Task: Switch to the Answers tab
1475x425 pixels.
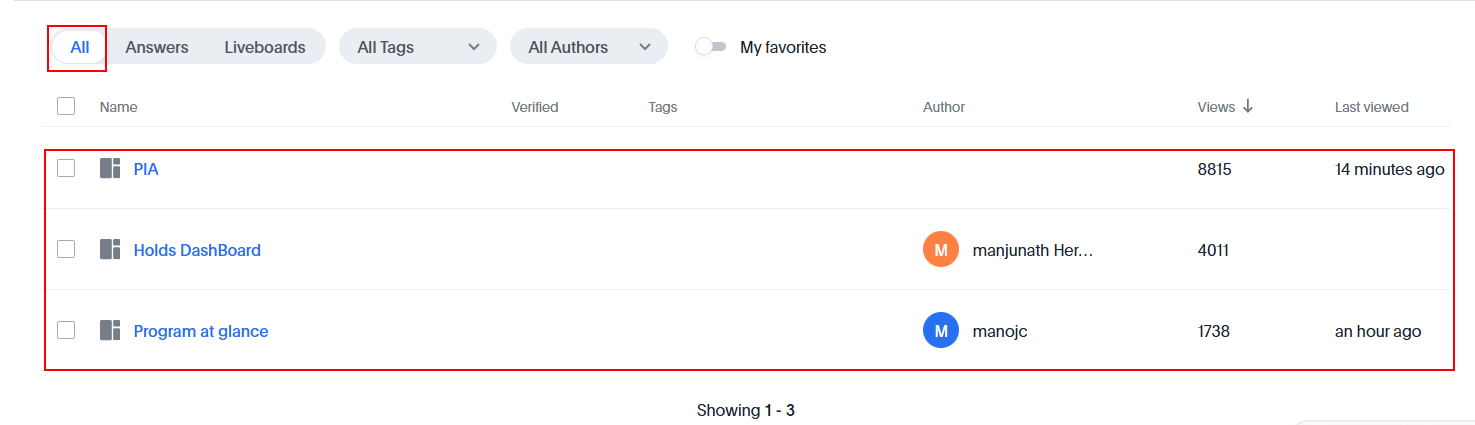Action: point(157,47)
